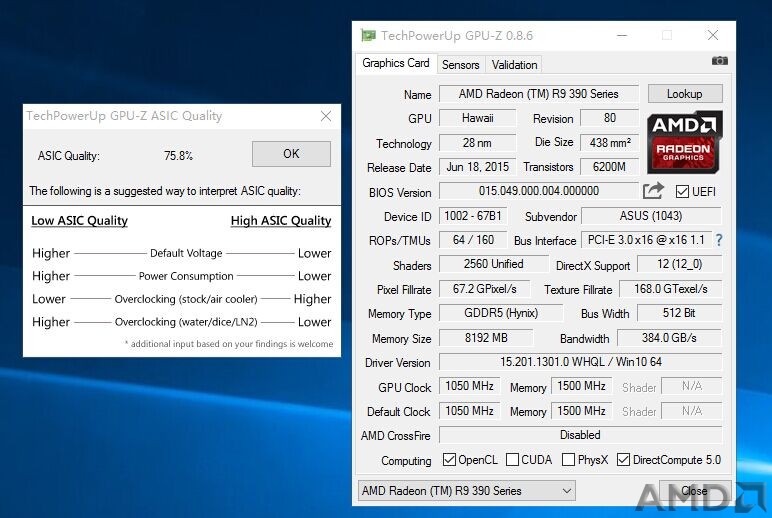The image size is (772, 518).
Task: Click the Die Size field 438 mm²
Action: (x=610, y=143)
